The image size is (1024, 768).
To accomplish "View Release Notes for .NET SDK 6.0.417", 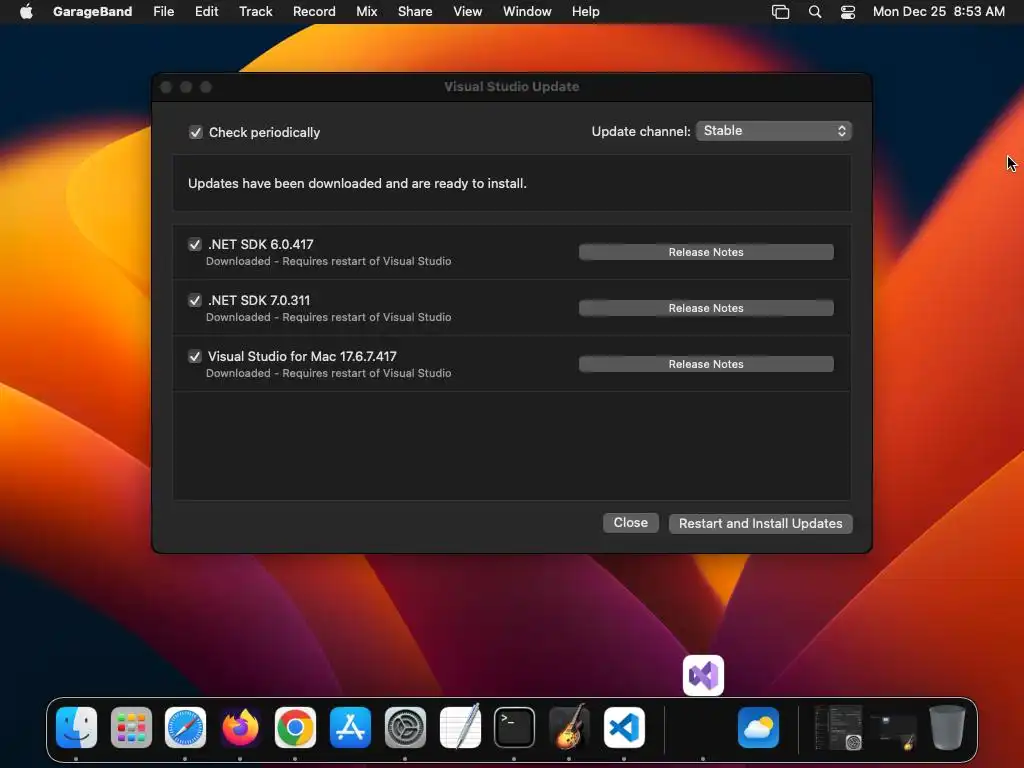I will click(706, 252).
